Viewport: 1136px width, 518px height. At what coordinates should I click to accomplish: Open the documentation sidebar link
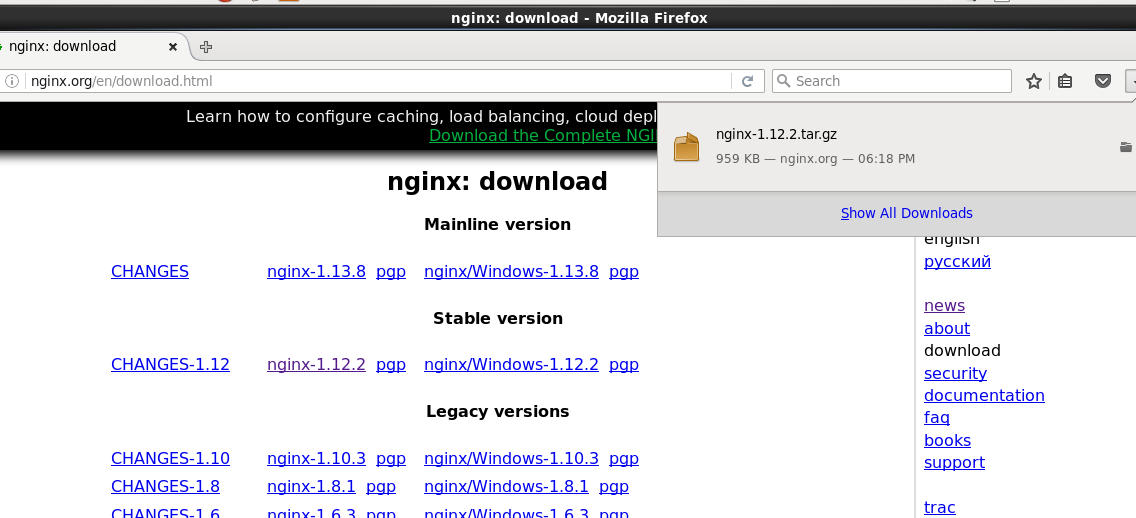pos(984,396)
